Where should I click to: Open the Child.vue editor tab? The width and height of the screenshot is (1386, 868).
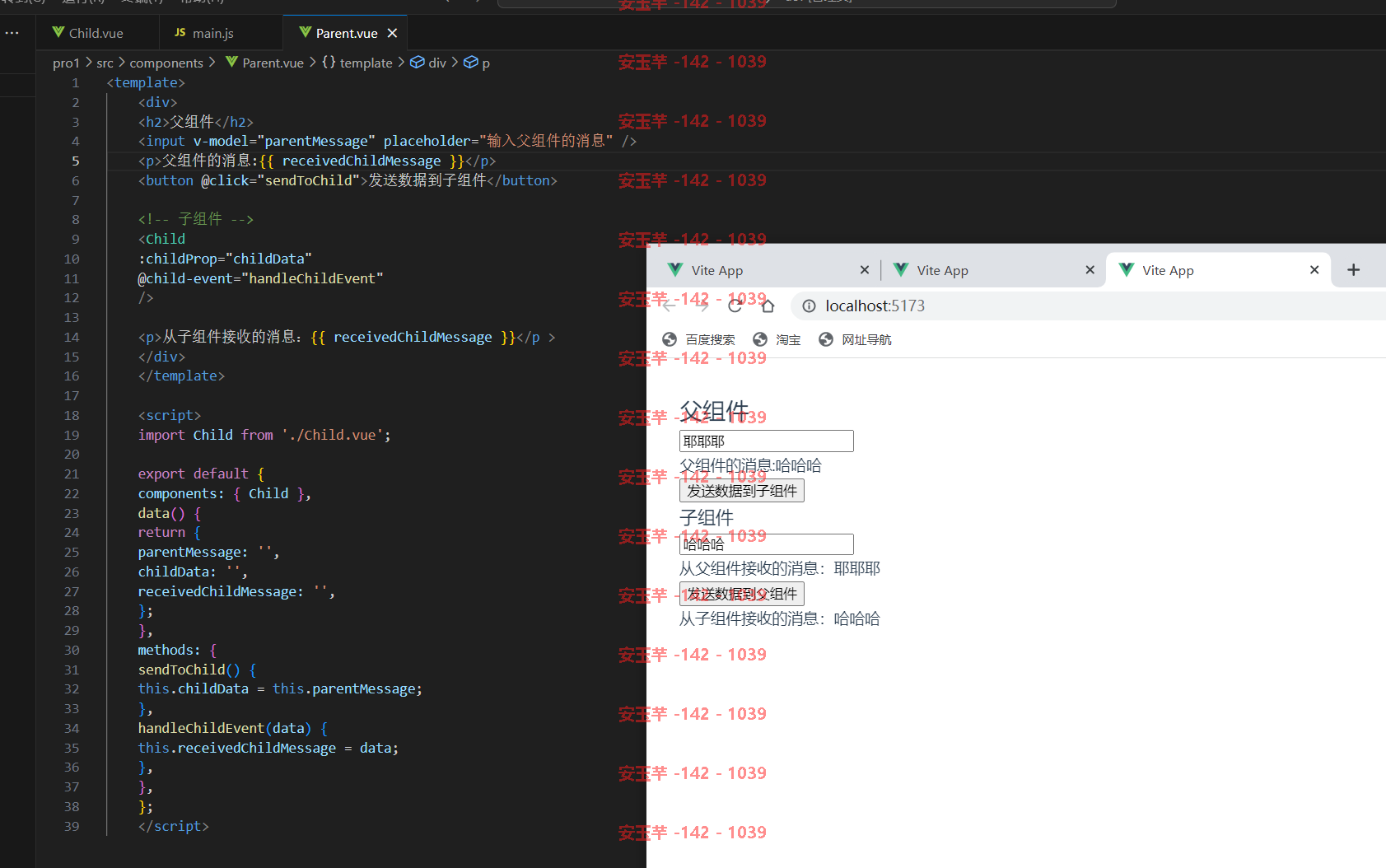[96, 33]
